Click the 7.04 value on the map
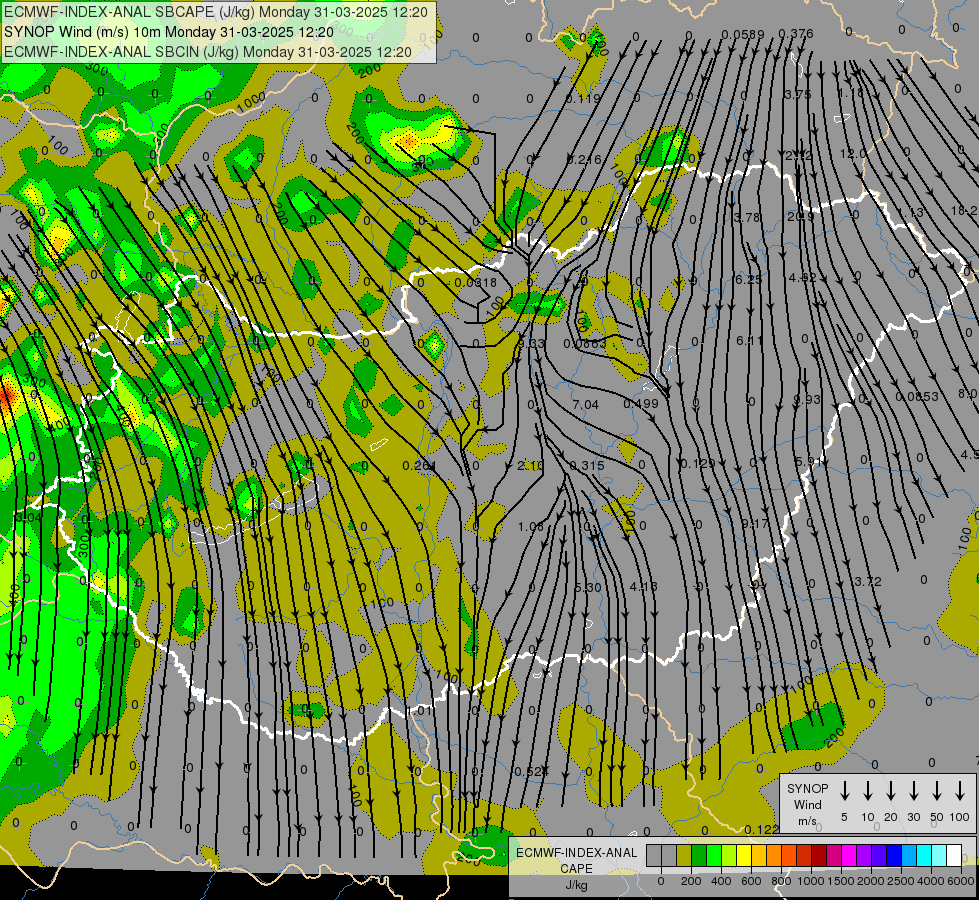 click(586, 405)
